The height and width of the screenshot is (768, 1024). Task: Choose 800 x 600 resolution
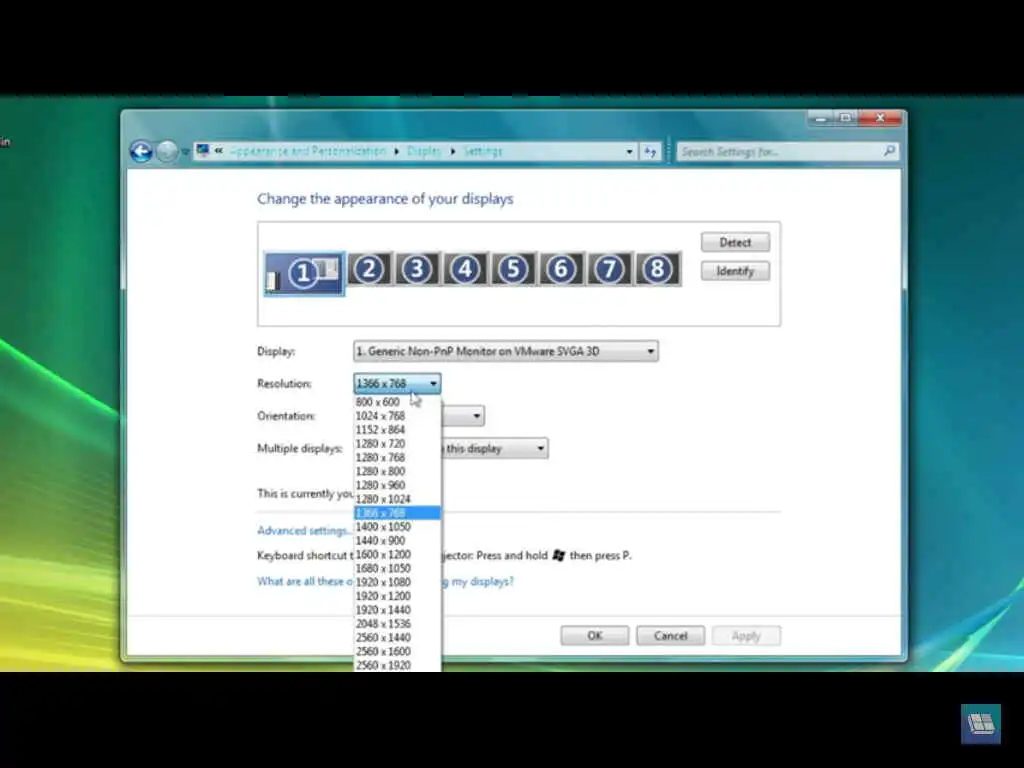coord(397,402)
